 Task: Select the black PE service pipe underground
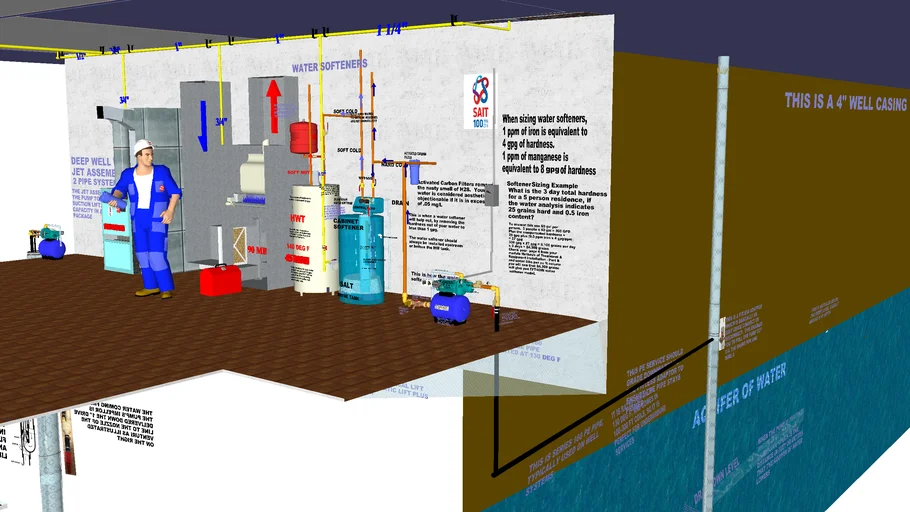pyautogui.click(x=604, y=406)
